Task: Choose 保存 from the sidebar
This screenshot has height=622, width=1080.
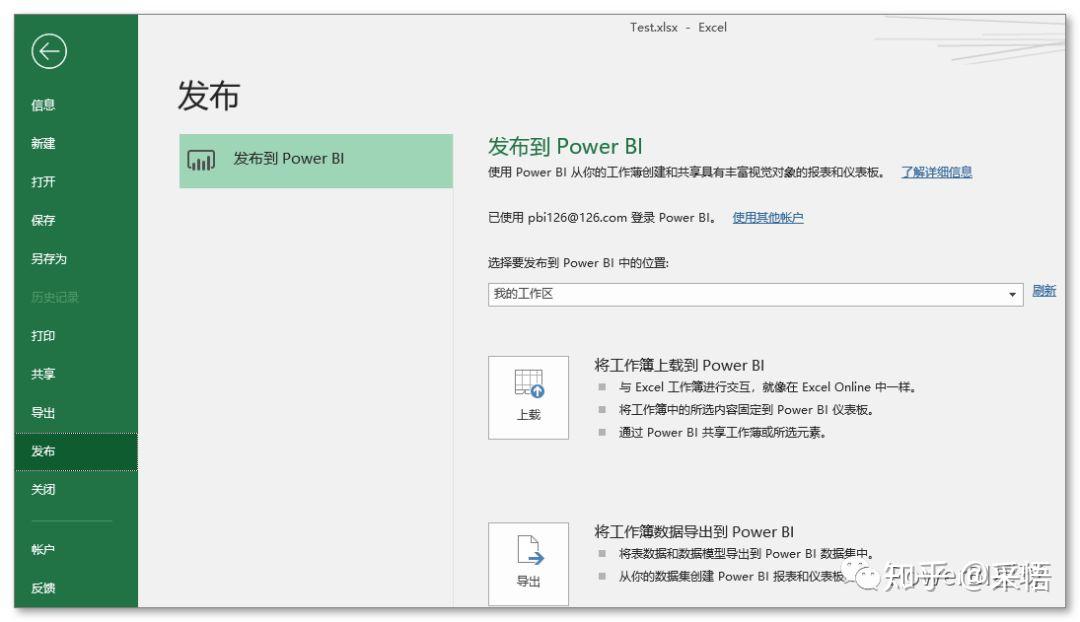Action: (43, 220)
